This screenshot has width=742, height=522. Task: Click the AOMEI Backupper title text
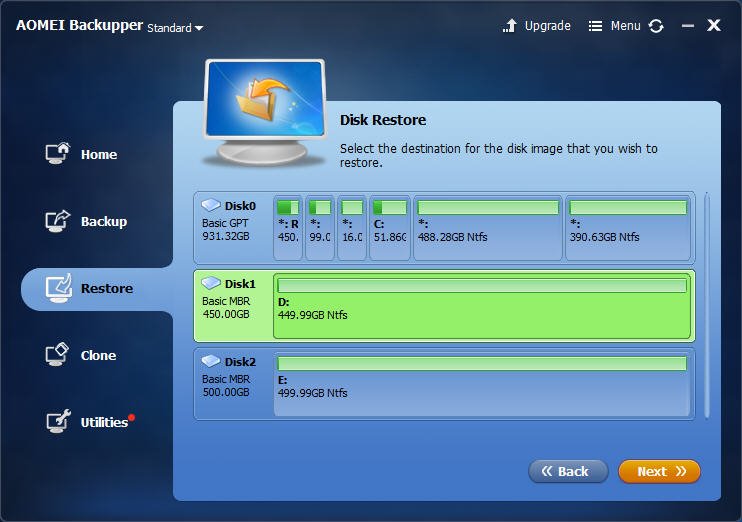(x=79, y=25)
